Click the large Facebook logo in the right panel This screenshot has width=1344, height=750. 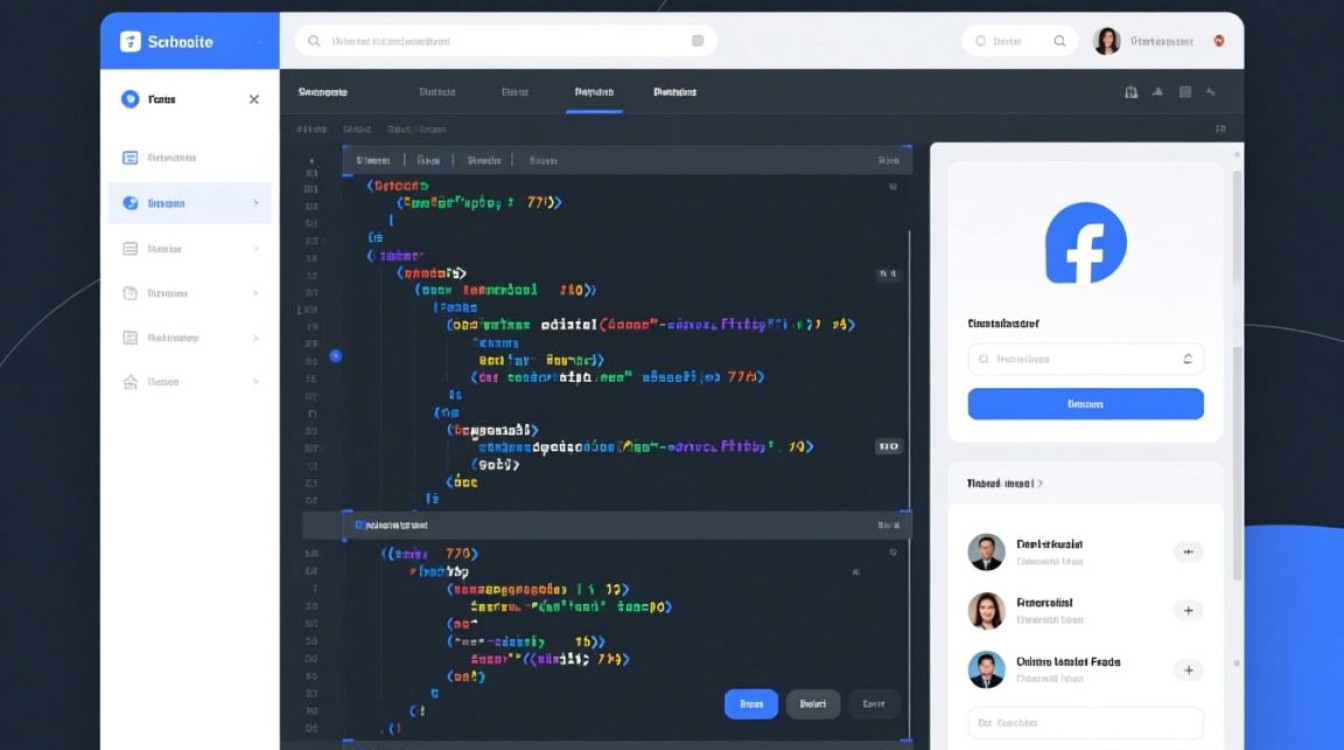click(x=1085, y=243)
